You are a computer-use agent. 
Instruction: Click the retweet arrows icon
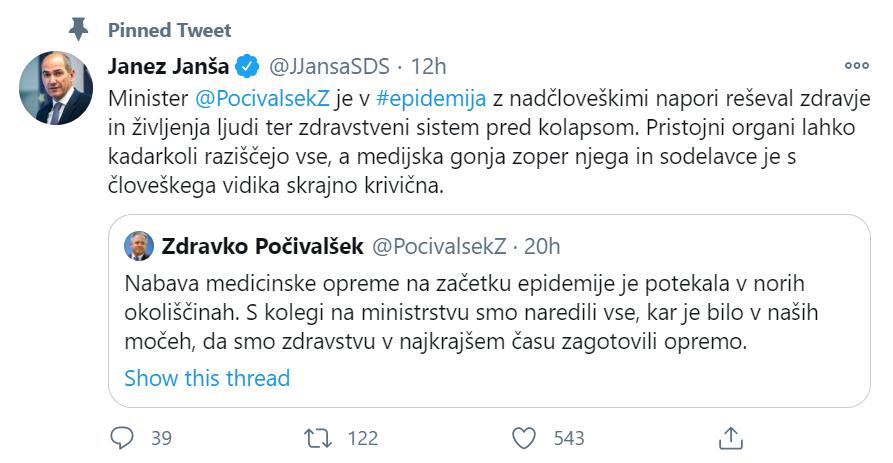point(316,437)
